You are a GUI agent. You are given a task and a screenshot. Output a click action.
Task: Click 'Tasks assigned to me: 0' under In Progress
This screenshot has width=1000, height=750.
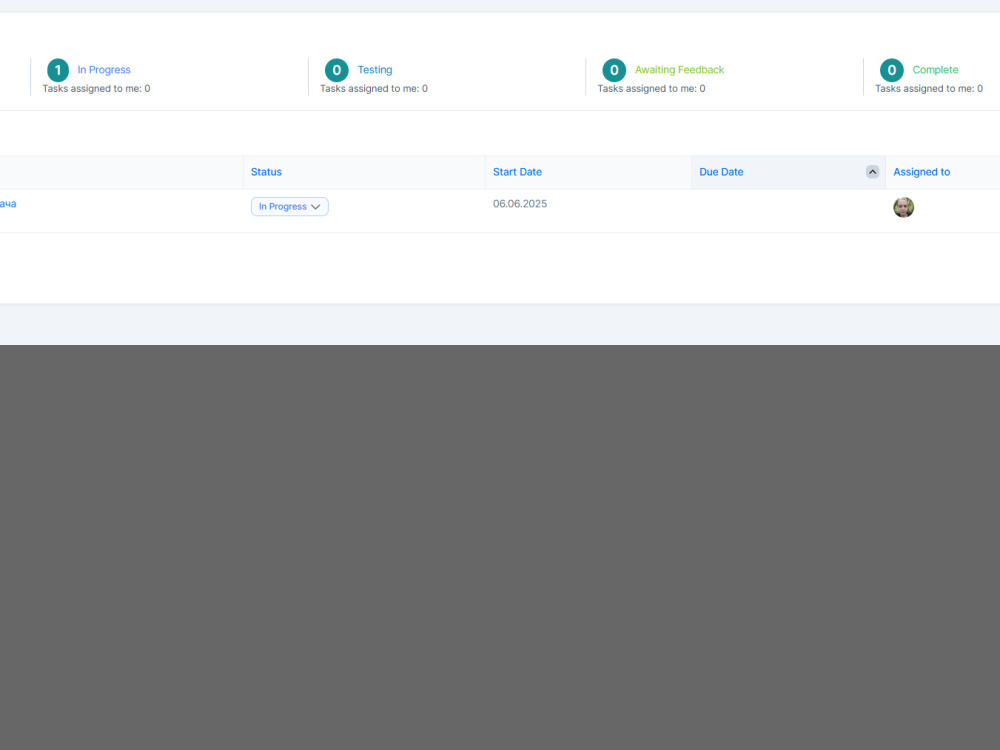pos(96,89)
